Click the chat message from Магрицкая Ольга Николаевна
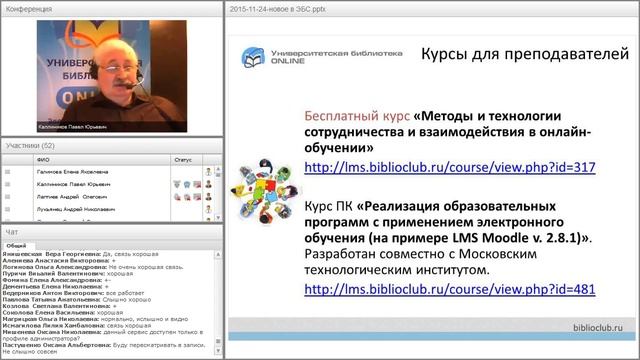 tap(95, 319)
